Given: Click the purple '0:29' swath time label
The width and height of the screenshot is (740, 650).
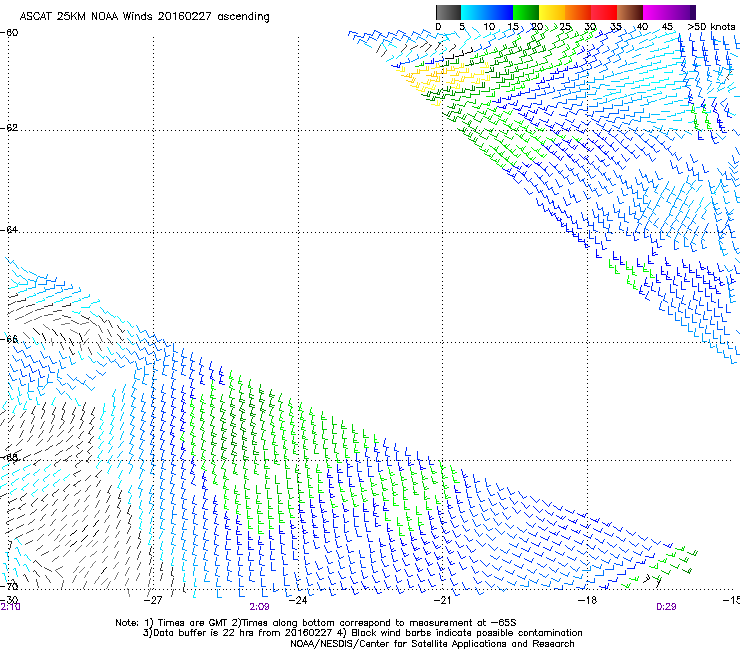Looking at the screenshot, I should pos(666,607).
